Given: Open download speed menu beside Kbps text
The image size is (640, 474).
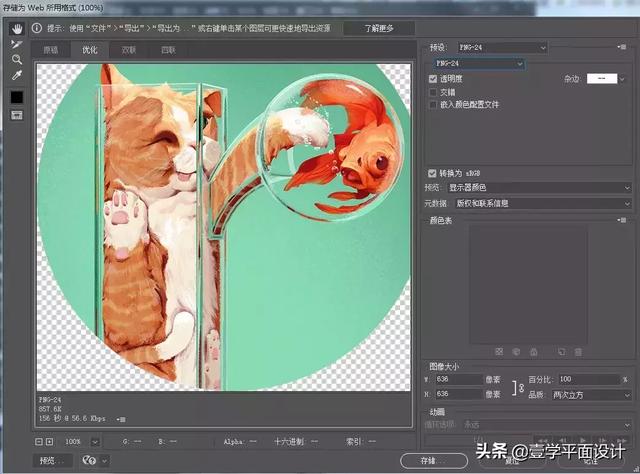Looking at the screenshot, I should 121,419.
